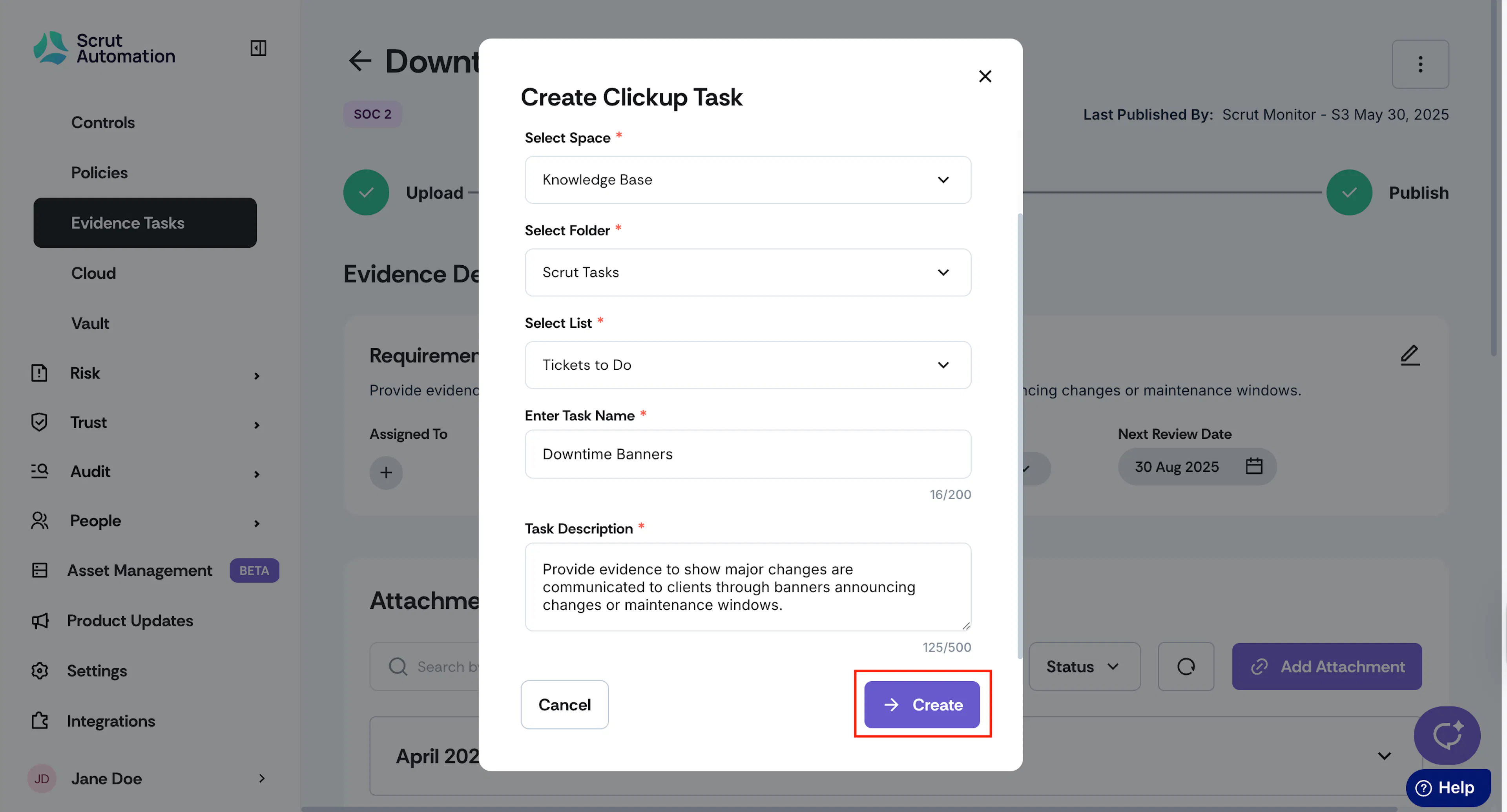
Task: Click the dialog's vertical scrollbar
Action: point(1020,436)
